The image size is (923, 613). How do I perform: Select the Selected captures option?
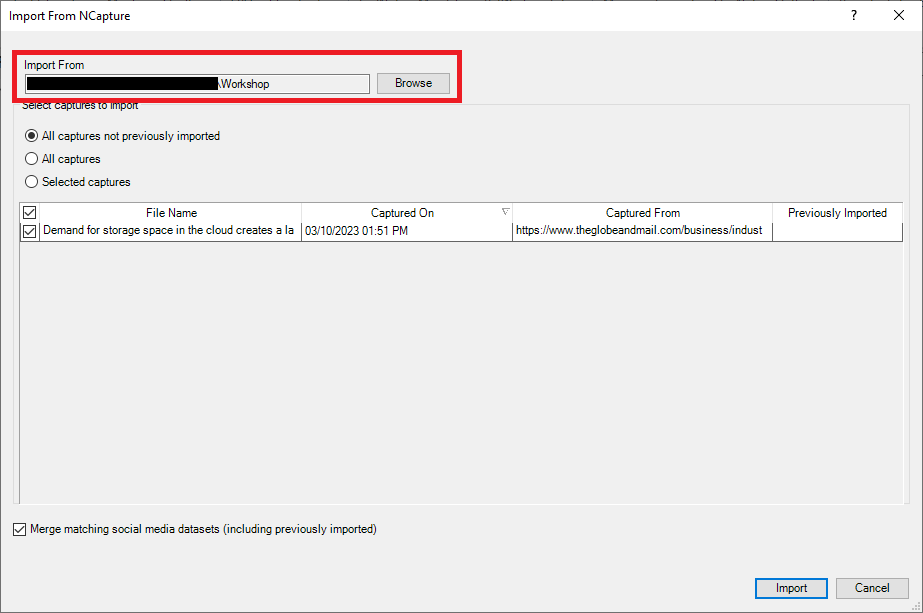[31, 181]
